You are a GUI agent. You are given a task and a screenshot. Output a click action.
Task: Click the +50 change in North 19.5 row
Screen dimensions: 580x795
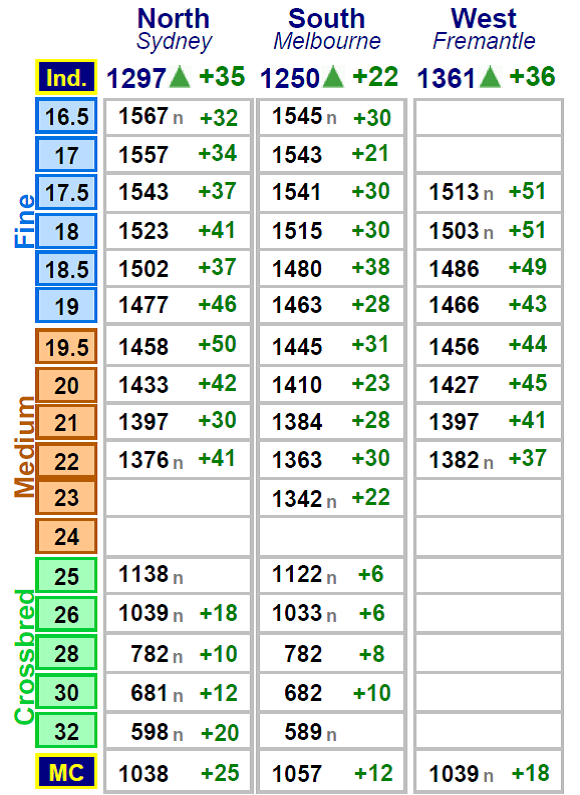217,344
